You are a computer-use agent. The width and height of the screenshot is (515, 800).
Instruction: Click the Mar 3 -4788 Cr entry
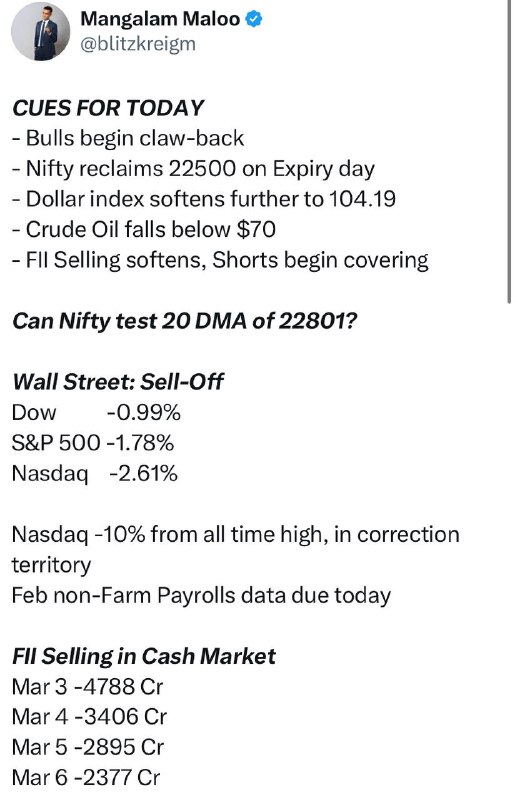pos(87,687)
